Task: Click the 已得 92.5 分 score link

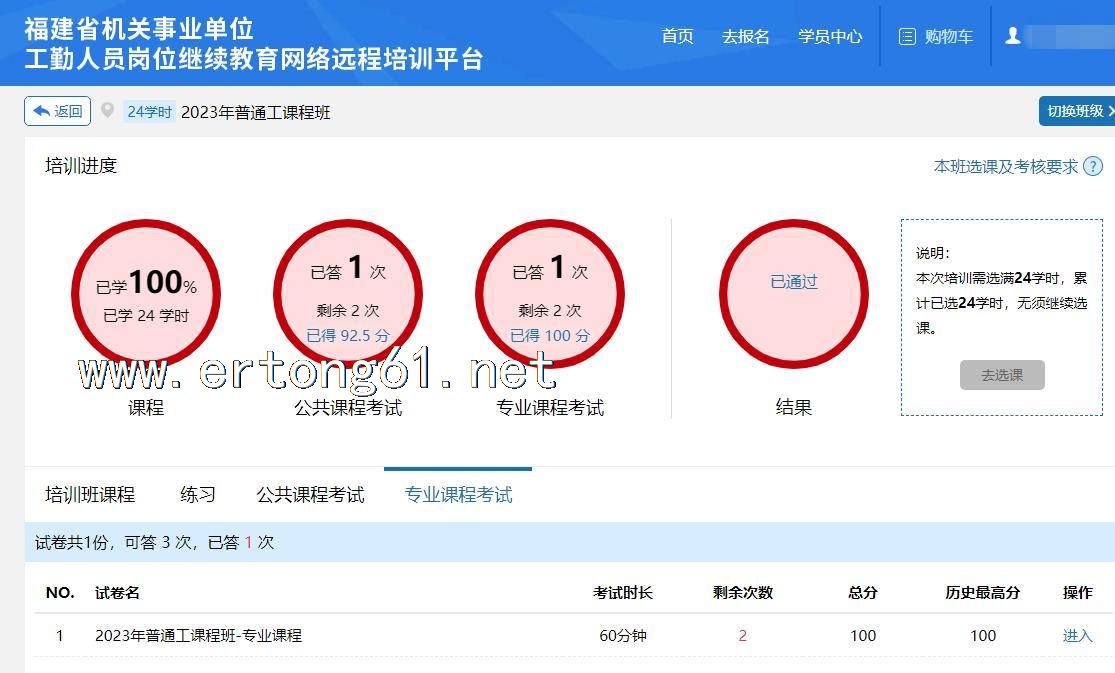Action: pyautogui.click(x=348, y=336)
